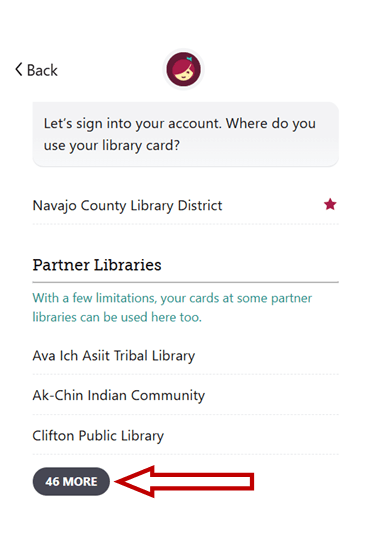Click the teal partner limitations notice text
The image size is (365, 540).
(x=172, y=308)
